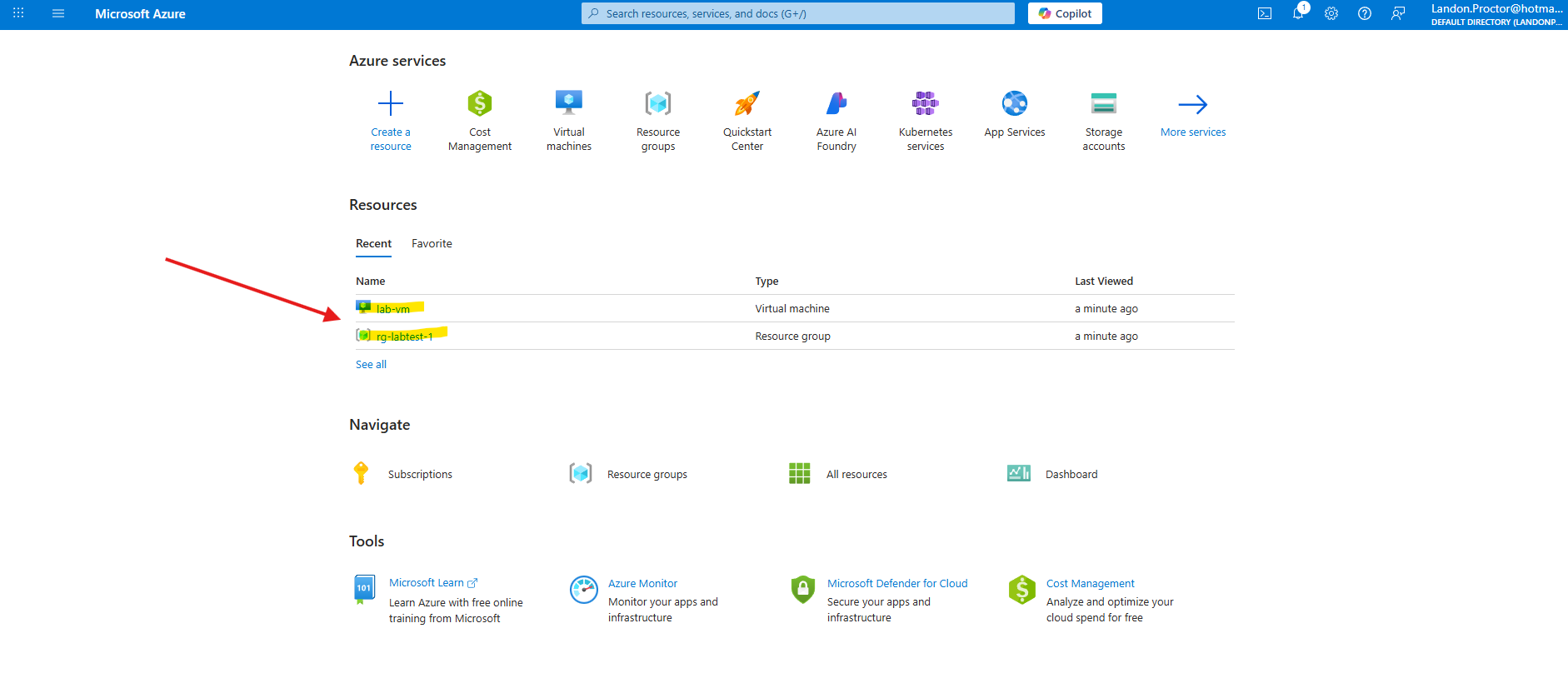Open the app launcher grid icon
Viewport: 1568px width, 678px height.
point(18,13)
